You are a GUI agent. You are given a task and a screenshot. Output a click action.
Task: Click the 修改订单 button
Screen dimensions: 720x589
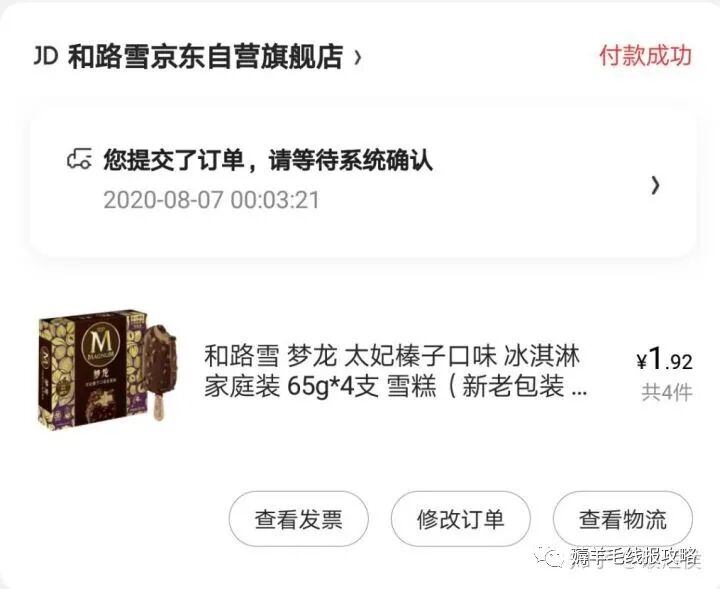click(461, 519)
